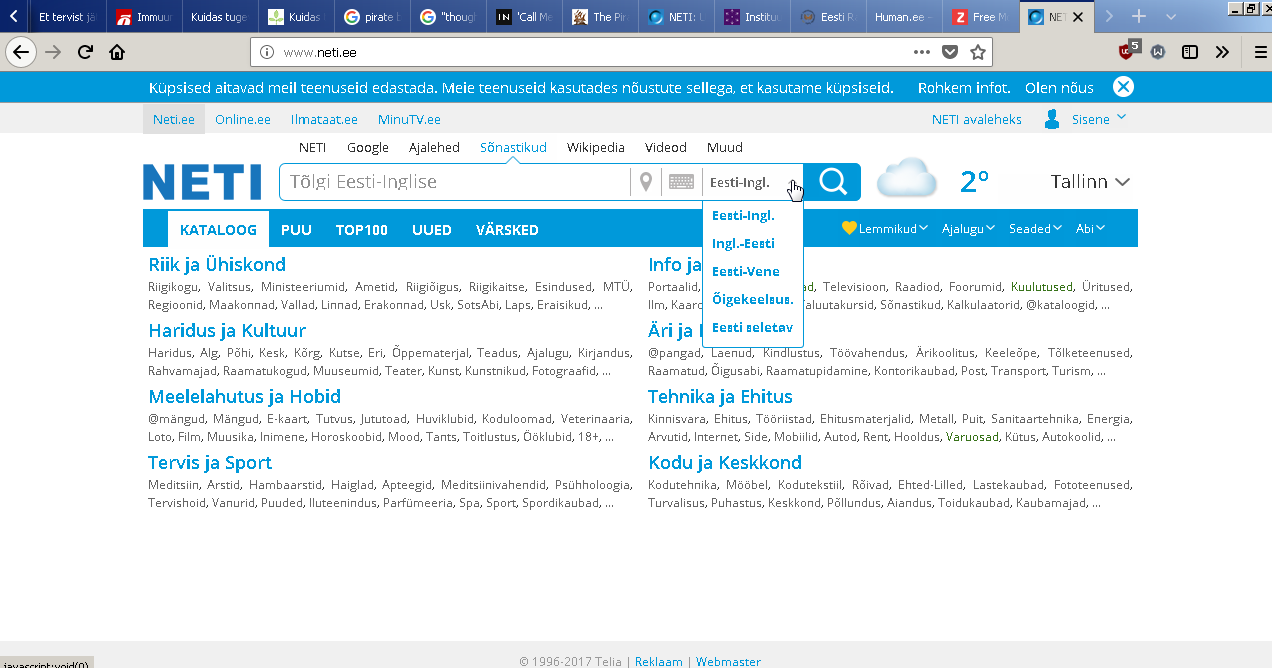Open the Sisene login link
The height and width of the screenshot is (668, 1272).
(1089, 119)
